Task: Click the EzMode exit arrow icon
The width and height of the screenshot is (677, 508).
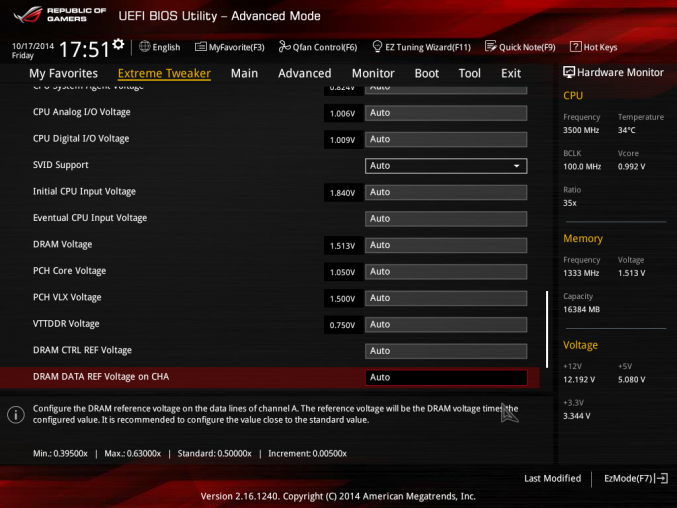Action: pos(662,478)
